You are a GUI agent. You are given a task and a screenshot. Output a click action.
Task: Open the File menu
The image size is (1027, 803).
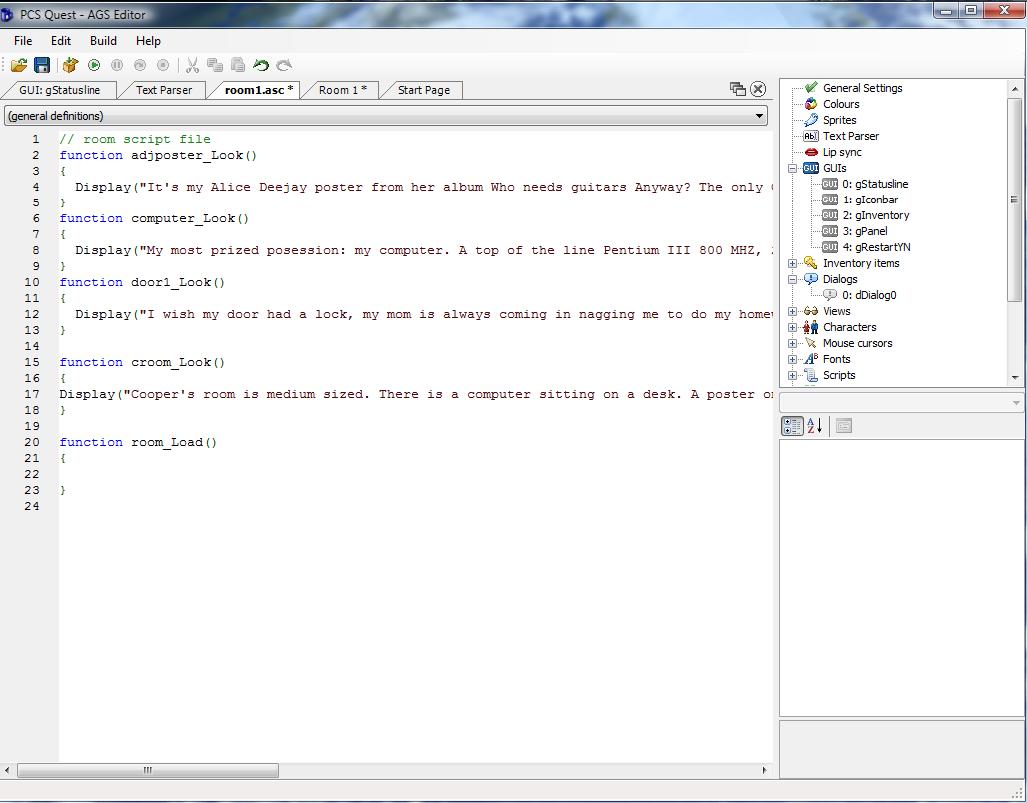point(23,41)
